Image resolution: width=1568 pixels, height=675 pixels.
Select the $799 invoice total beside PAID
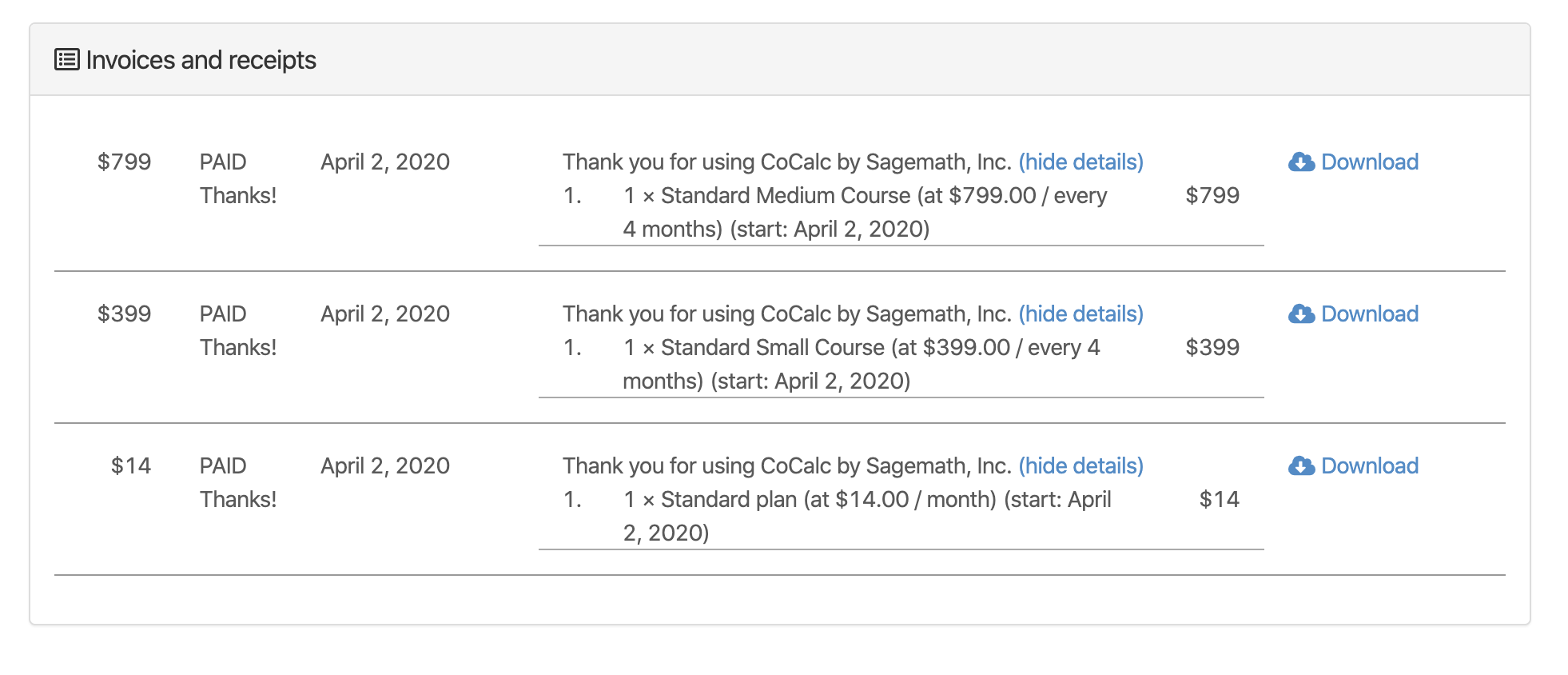(x=124, y=162)
